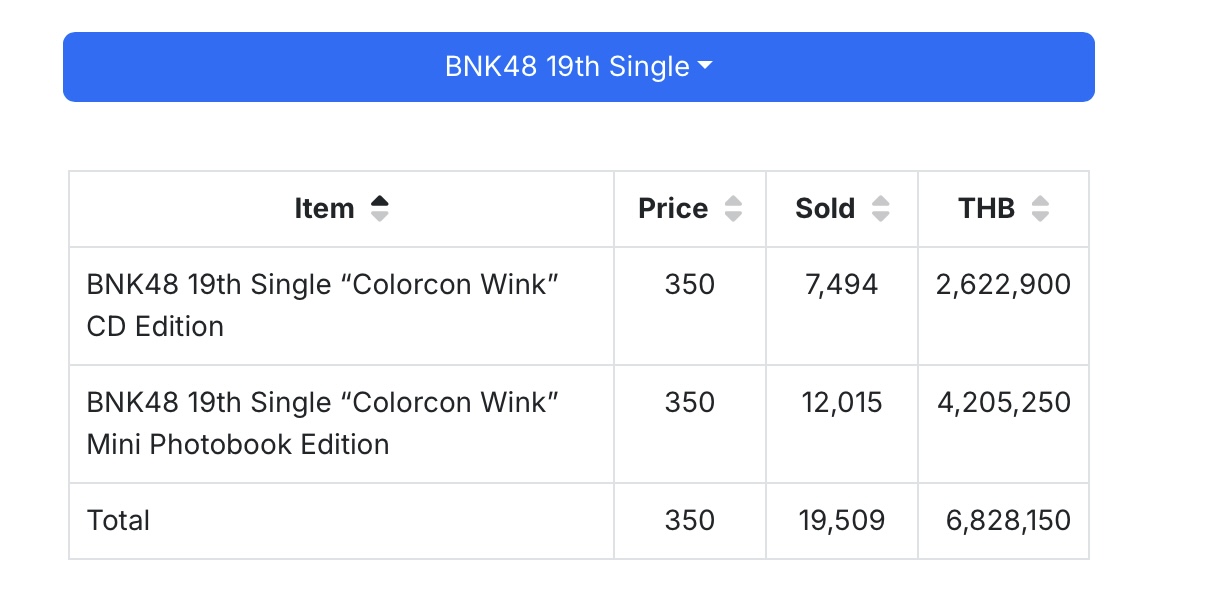1225x614 pixels.
Task: Click the 6,828,150 total THB amount
Action: [x=1008, y=520]
